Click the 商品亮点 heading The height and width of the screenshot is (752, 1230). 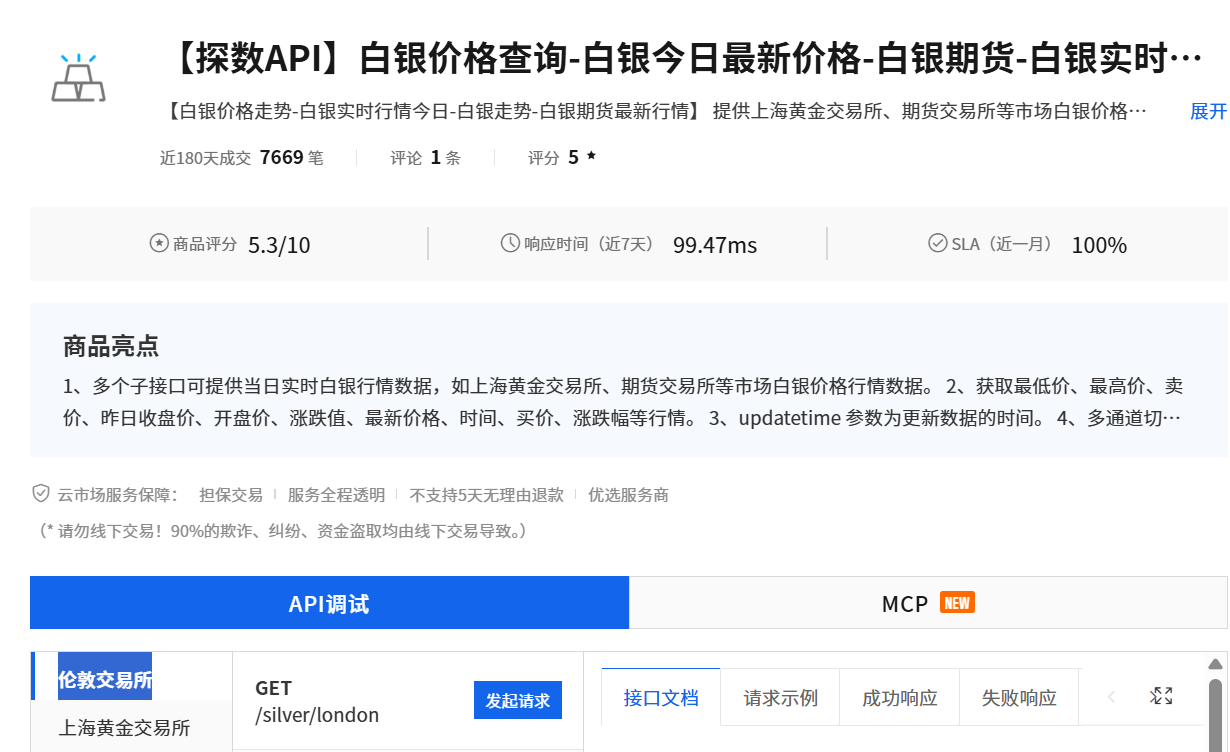click(x=111, y=346)
